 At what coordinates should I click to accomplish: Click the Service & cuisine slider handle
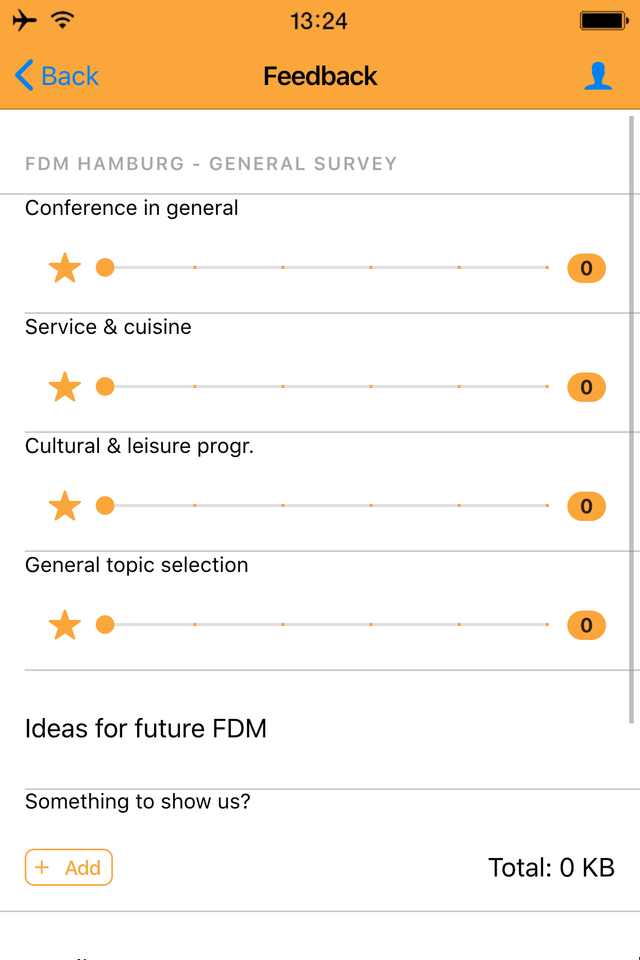coord(105,387)
